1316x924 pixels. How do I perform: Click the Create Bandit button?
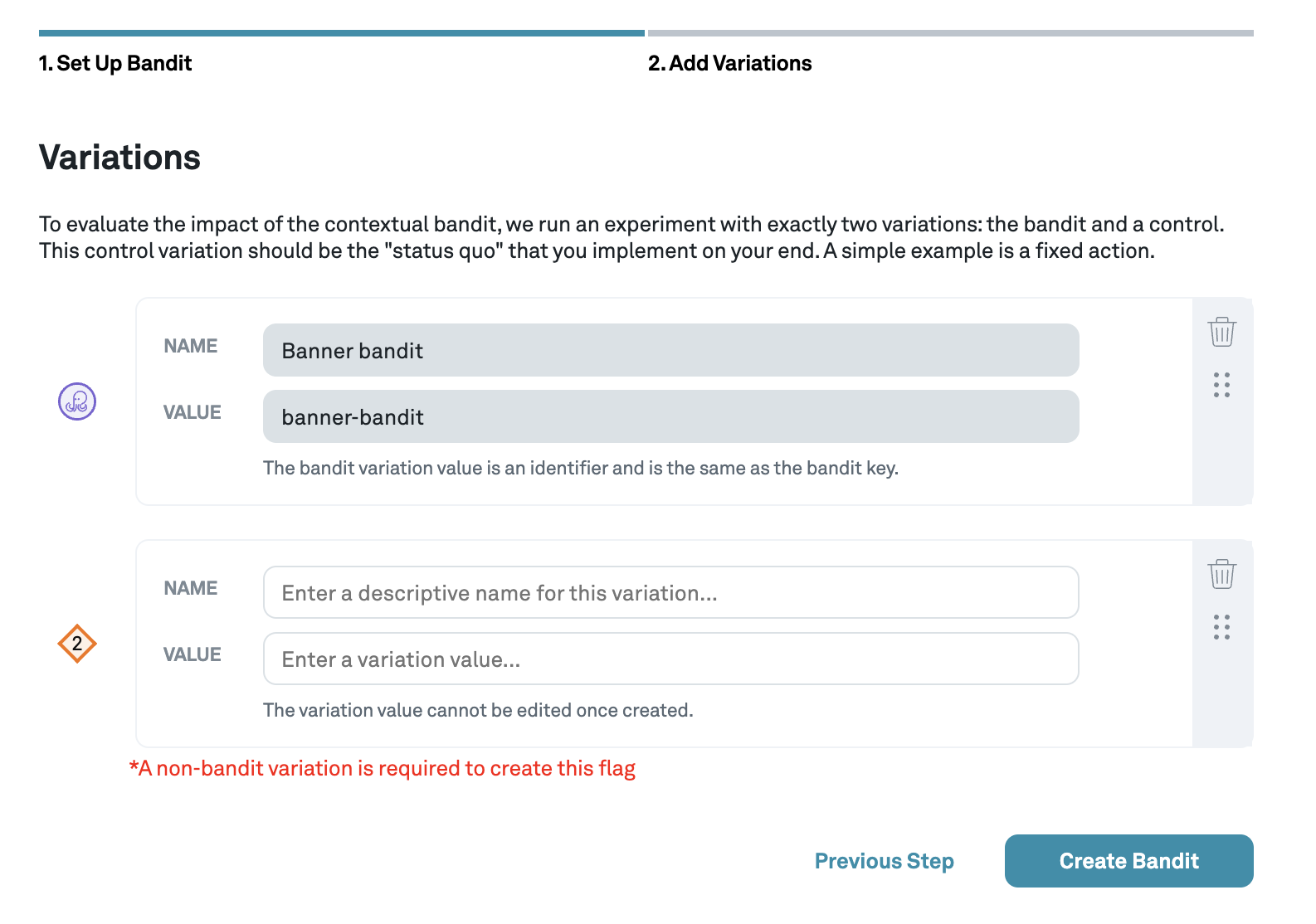pos(1128,861)
